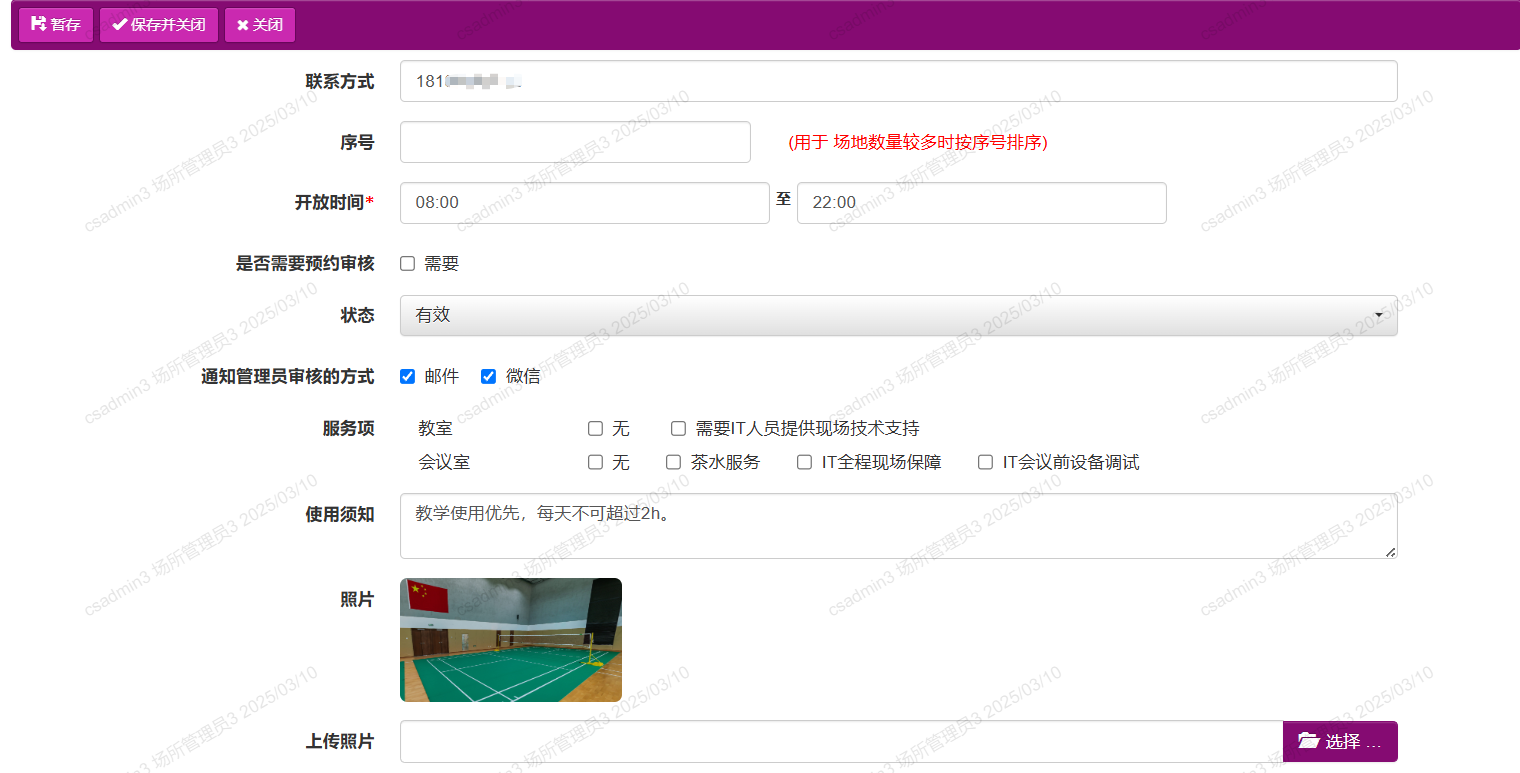This screenshot has width=1520, height=773.
Task: Uncheck the 微信 notification checkbox
Action: pos(488,376)
